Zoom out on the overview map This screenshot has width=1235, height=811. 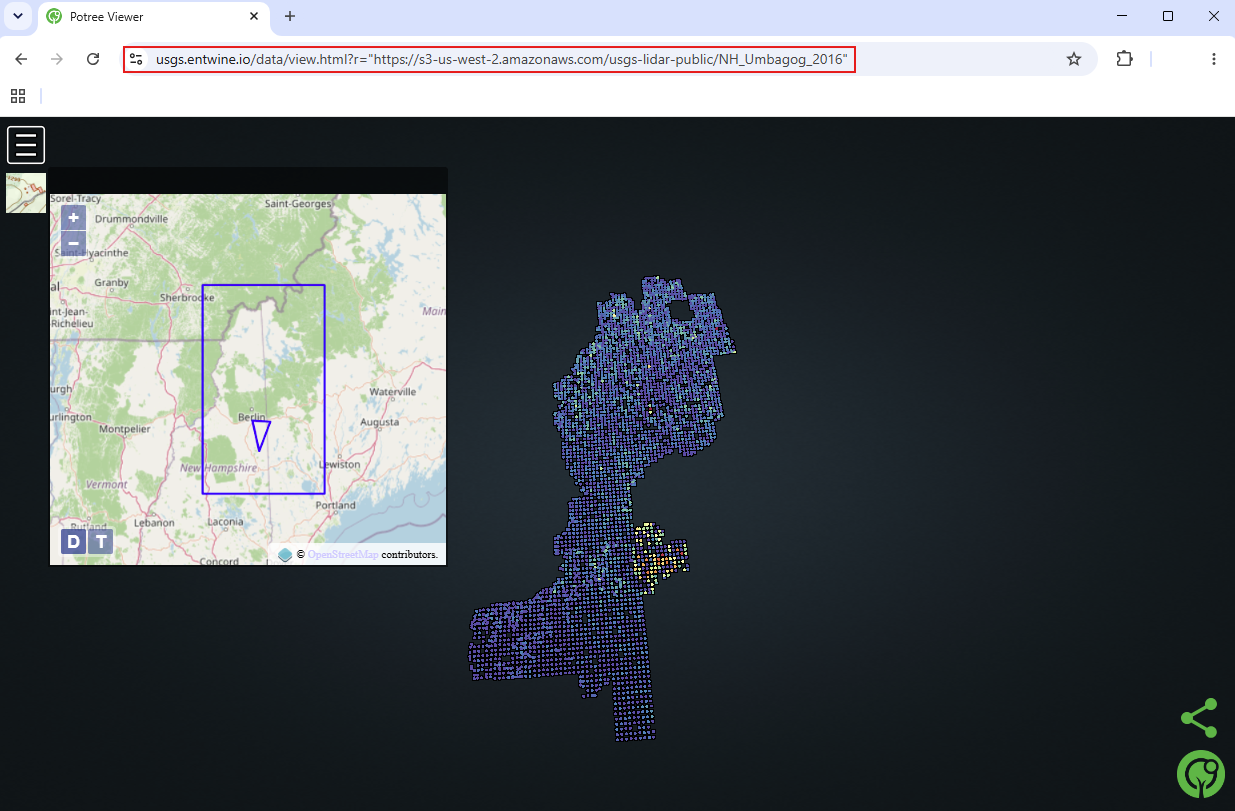pyautogui.click(x=73, y=243)
